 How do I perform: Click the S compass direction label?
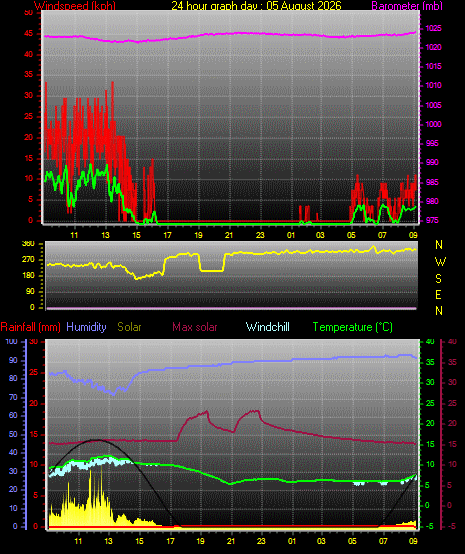point(438,279)
